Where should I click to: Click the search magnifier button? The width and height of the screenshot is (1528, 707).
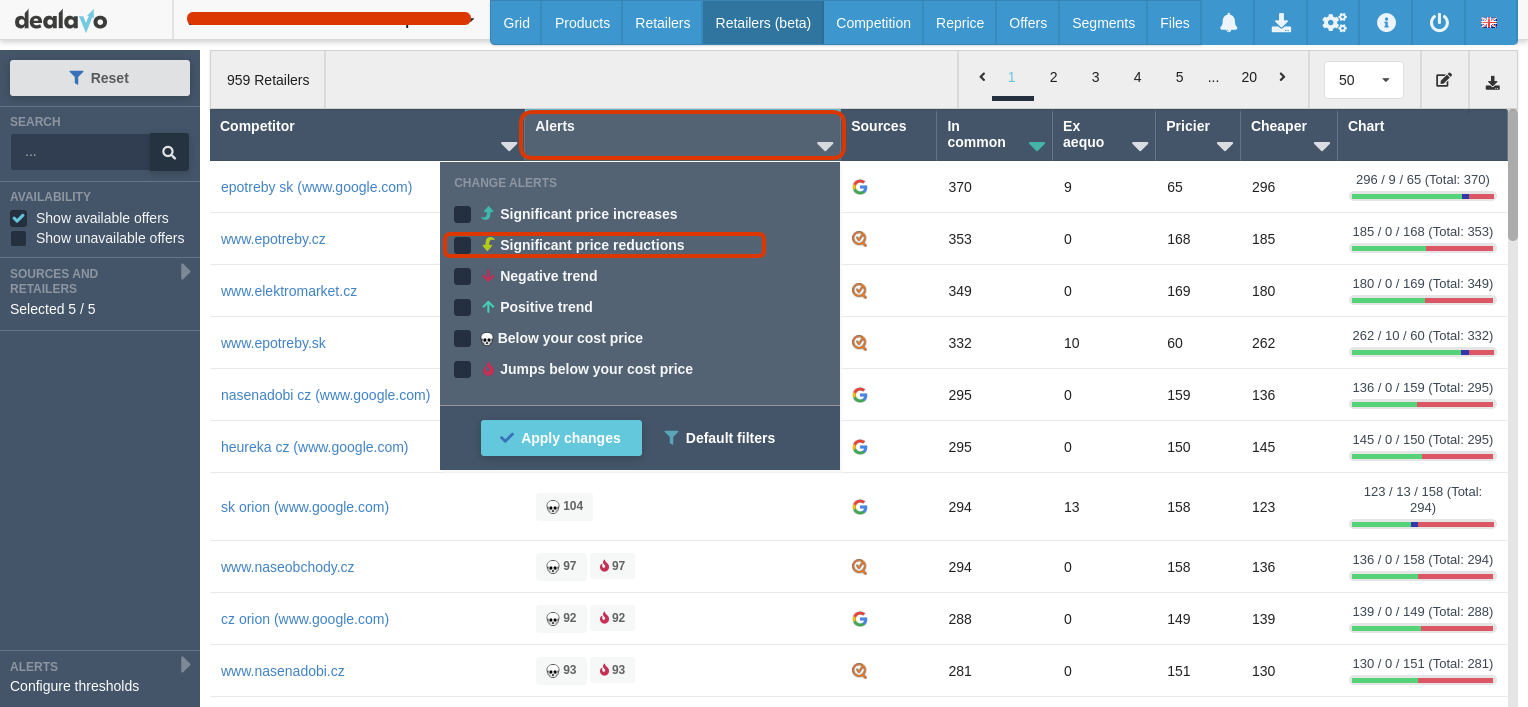[169, 153]
